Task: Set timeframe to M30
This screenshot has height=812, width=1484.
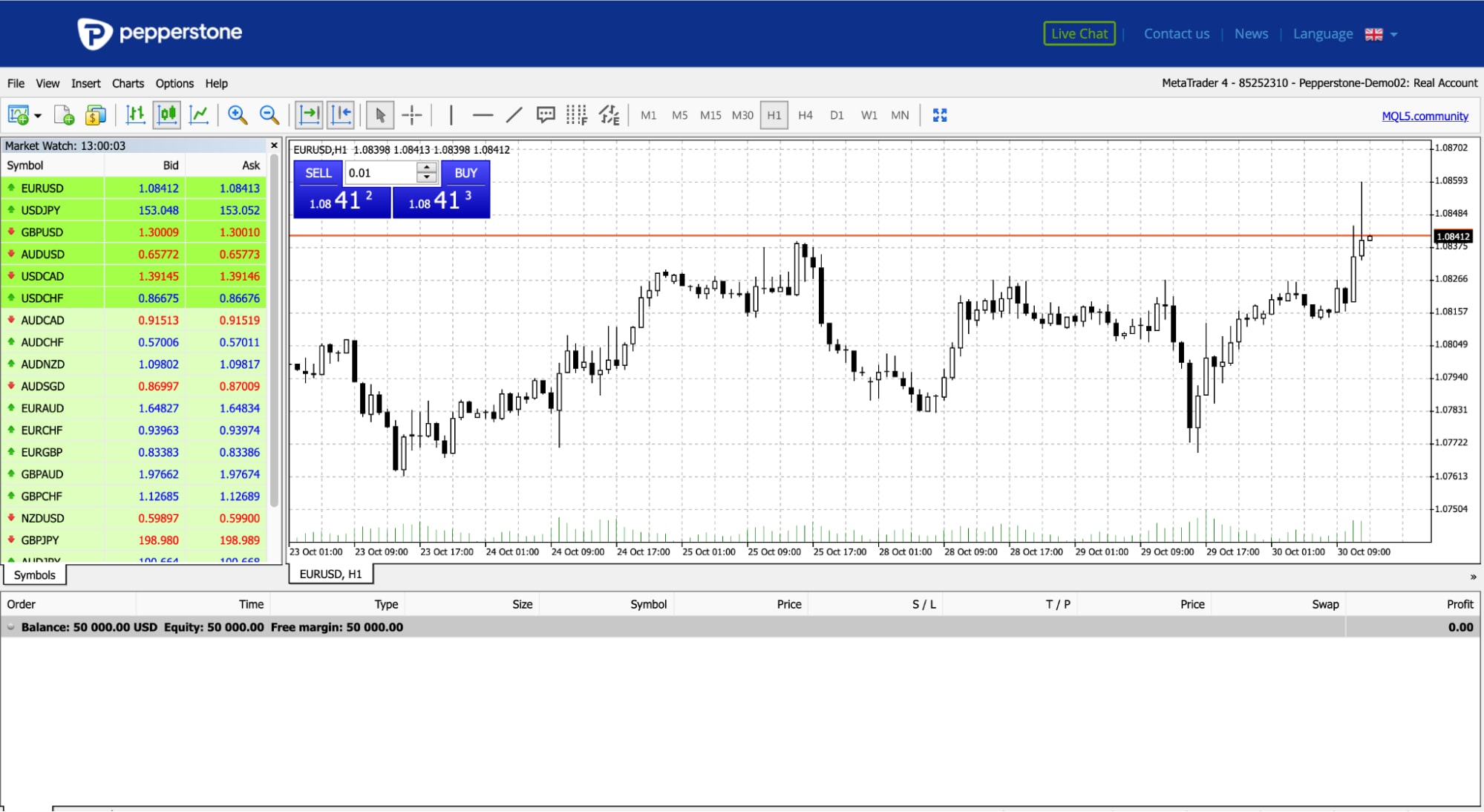Action: click(x=742, y=115)
